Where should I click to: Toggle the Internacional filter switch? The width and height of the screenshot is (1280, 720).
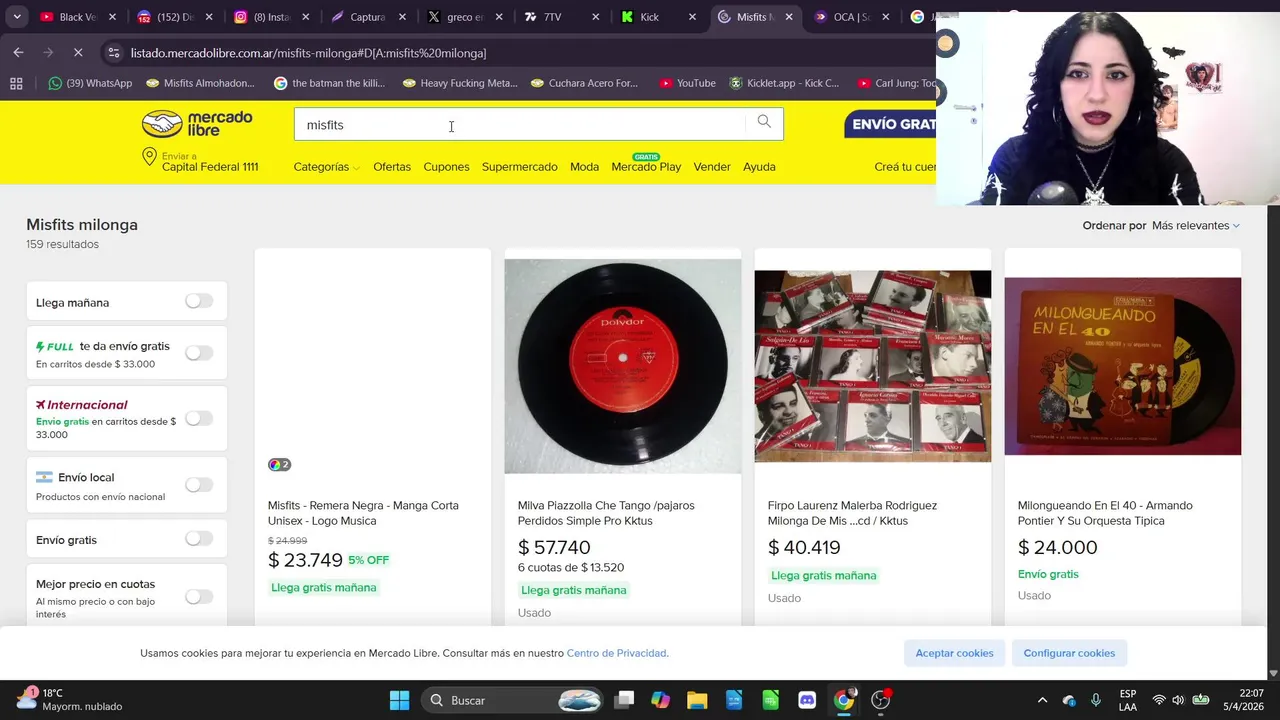coord(199,419)
